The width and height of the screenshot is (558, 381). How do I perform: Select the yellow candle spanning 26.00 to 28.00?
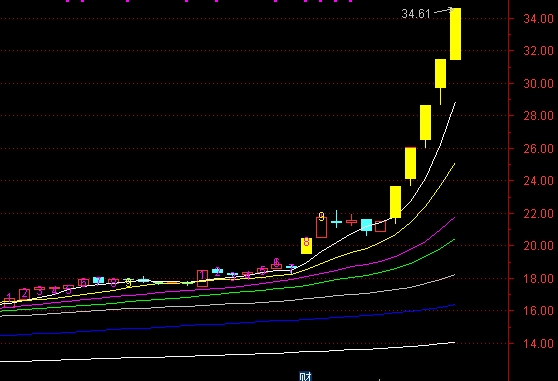tap(426, 122)
